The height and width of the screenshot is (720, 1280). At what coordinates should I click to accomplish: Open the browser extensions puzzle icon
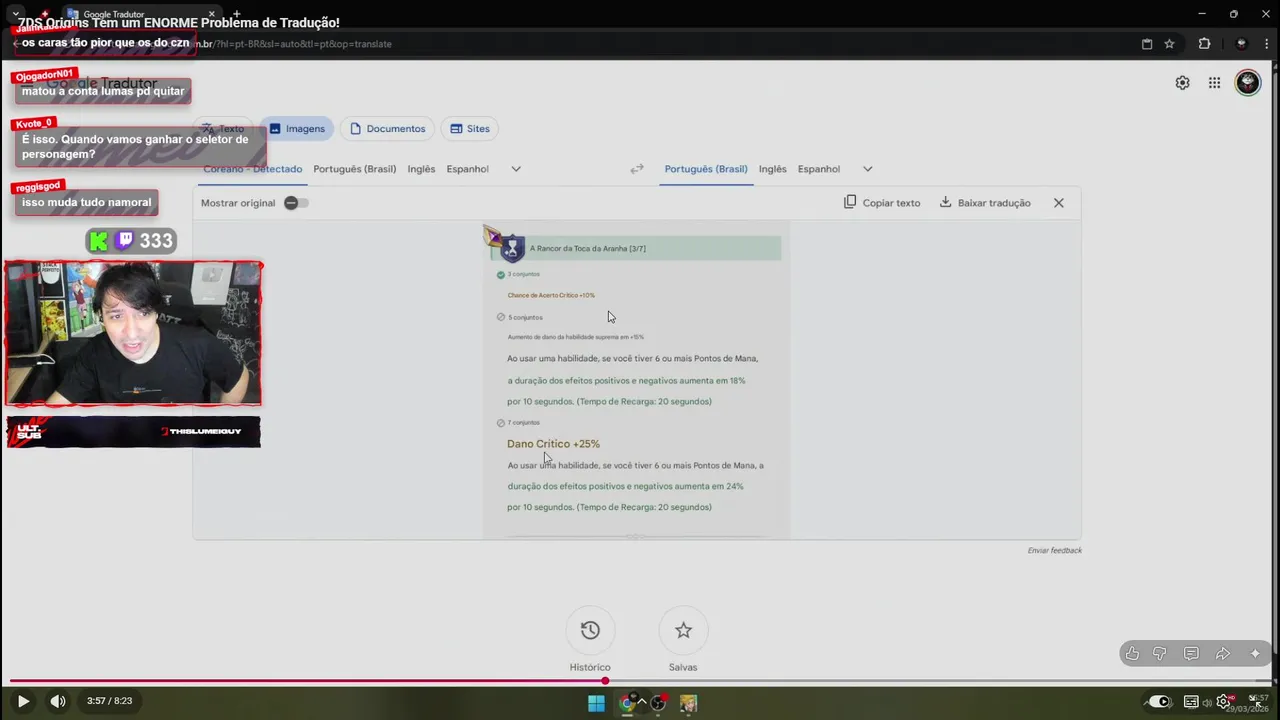[1204, 44]
